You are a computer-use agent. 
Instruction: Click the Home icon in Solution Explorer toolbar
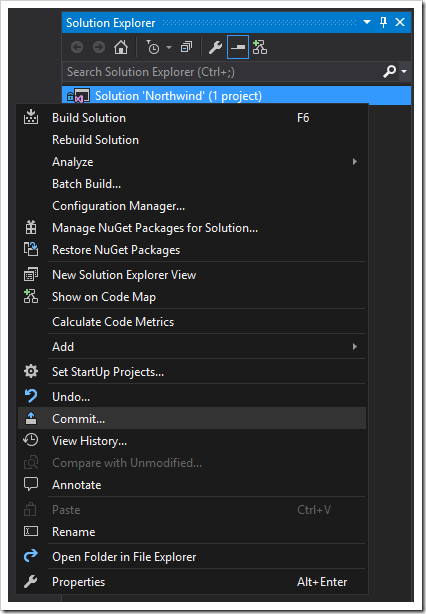coord(121,47)
